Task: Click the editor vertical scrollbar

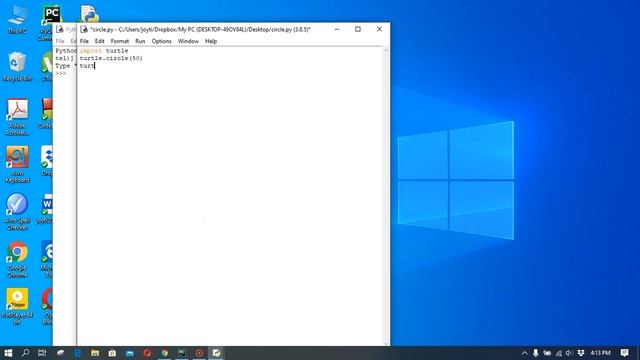Action: pos(386,196)
